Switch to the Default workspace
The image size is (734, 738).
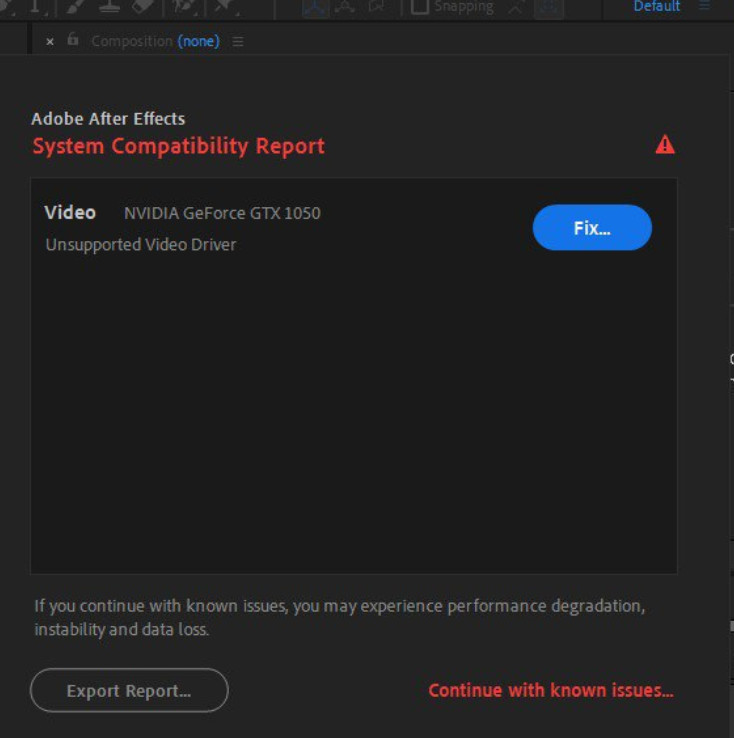[656, 6]
